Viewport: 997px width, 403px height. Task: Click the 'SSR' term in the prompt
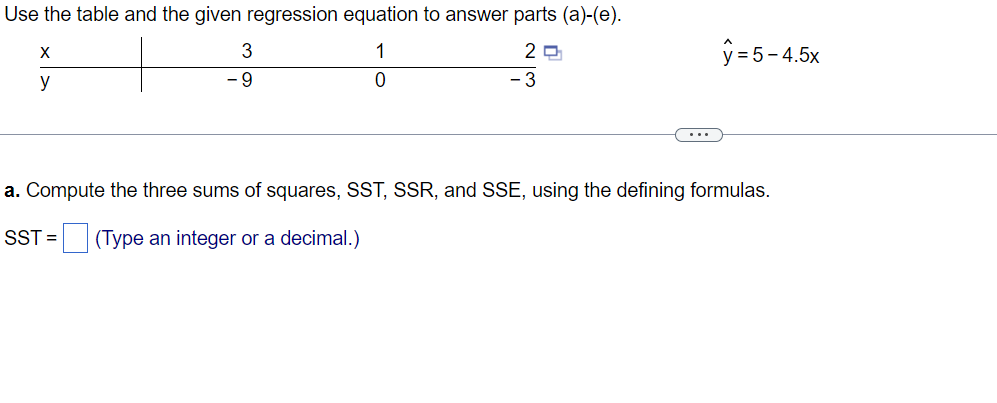click(414, 190)
